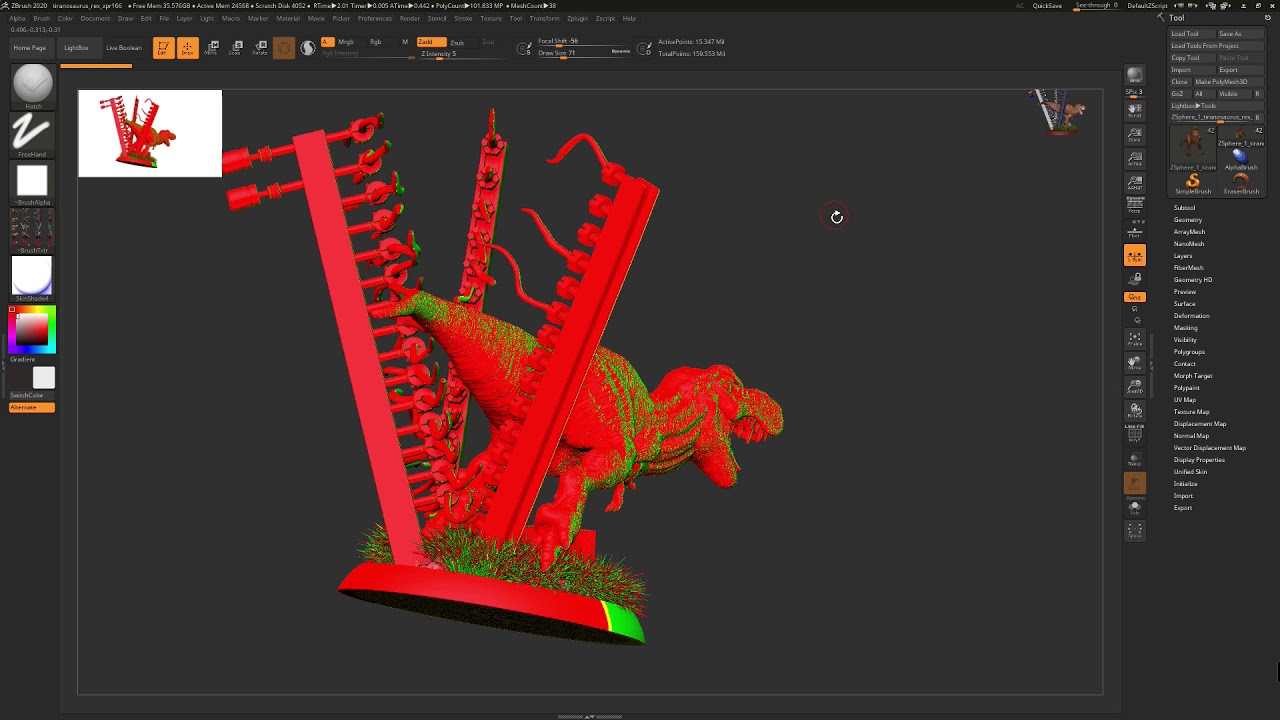Viewport: 1280px width, 720px height.
Task: Toggle the Mrgb channel
Action: pyautogui.click(x=346, y=42)
